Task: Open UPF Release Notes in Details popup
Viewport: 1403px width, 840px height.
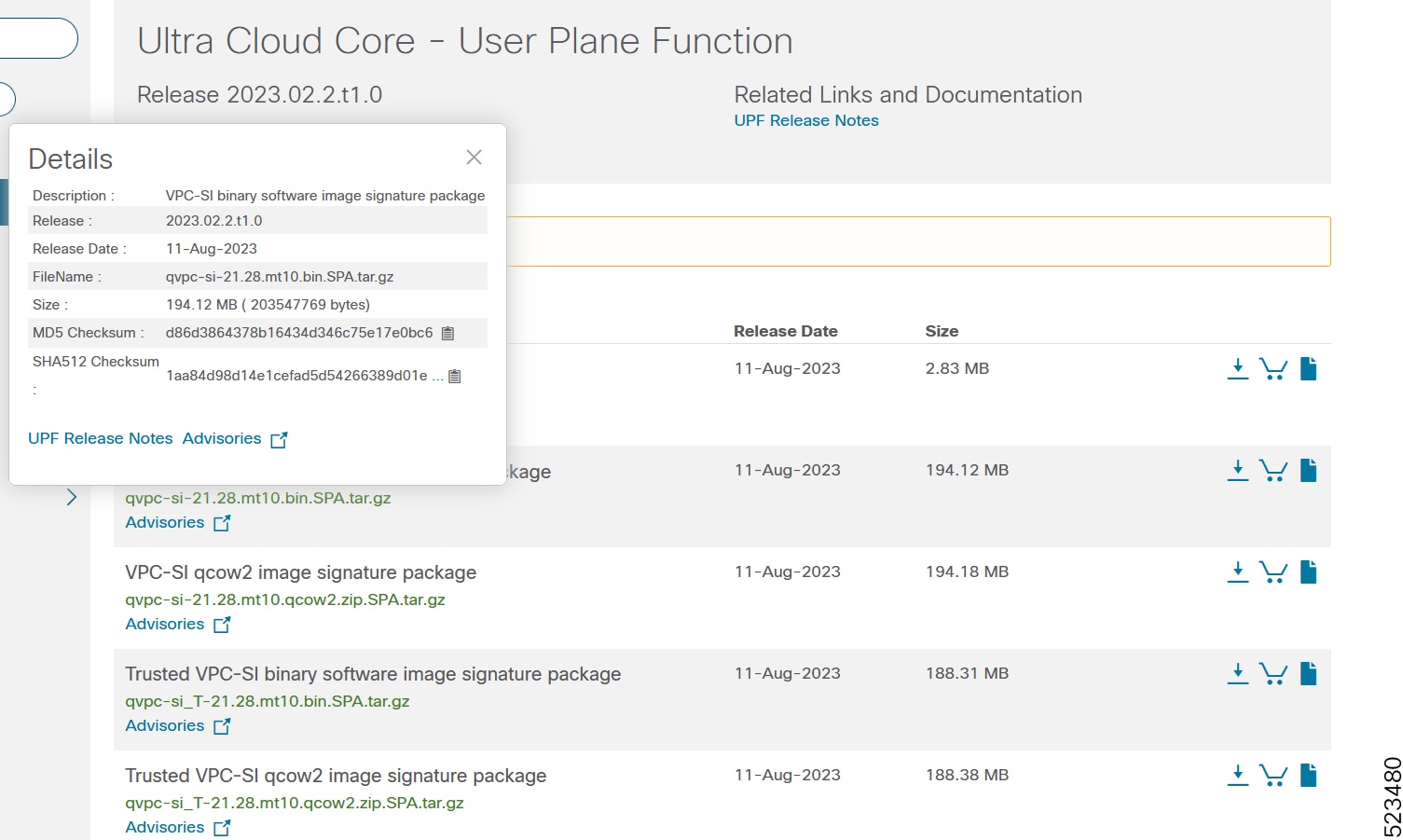Action: [x=101, y=438]
